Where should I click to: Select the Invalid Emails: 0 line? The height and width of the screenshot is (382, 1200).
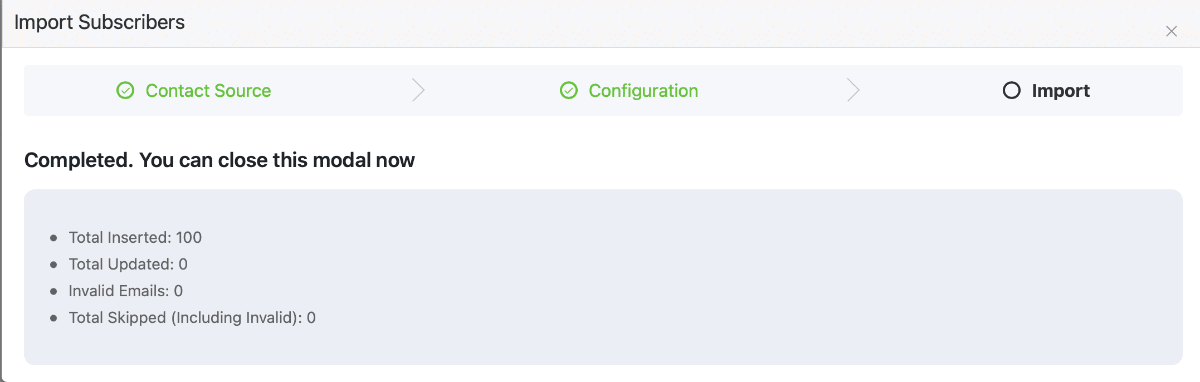coord(126,291)
